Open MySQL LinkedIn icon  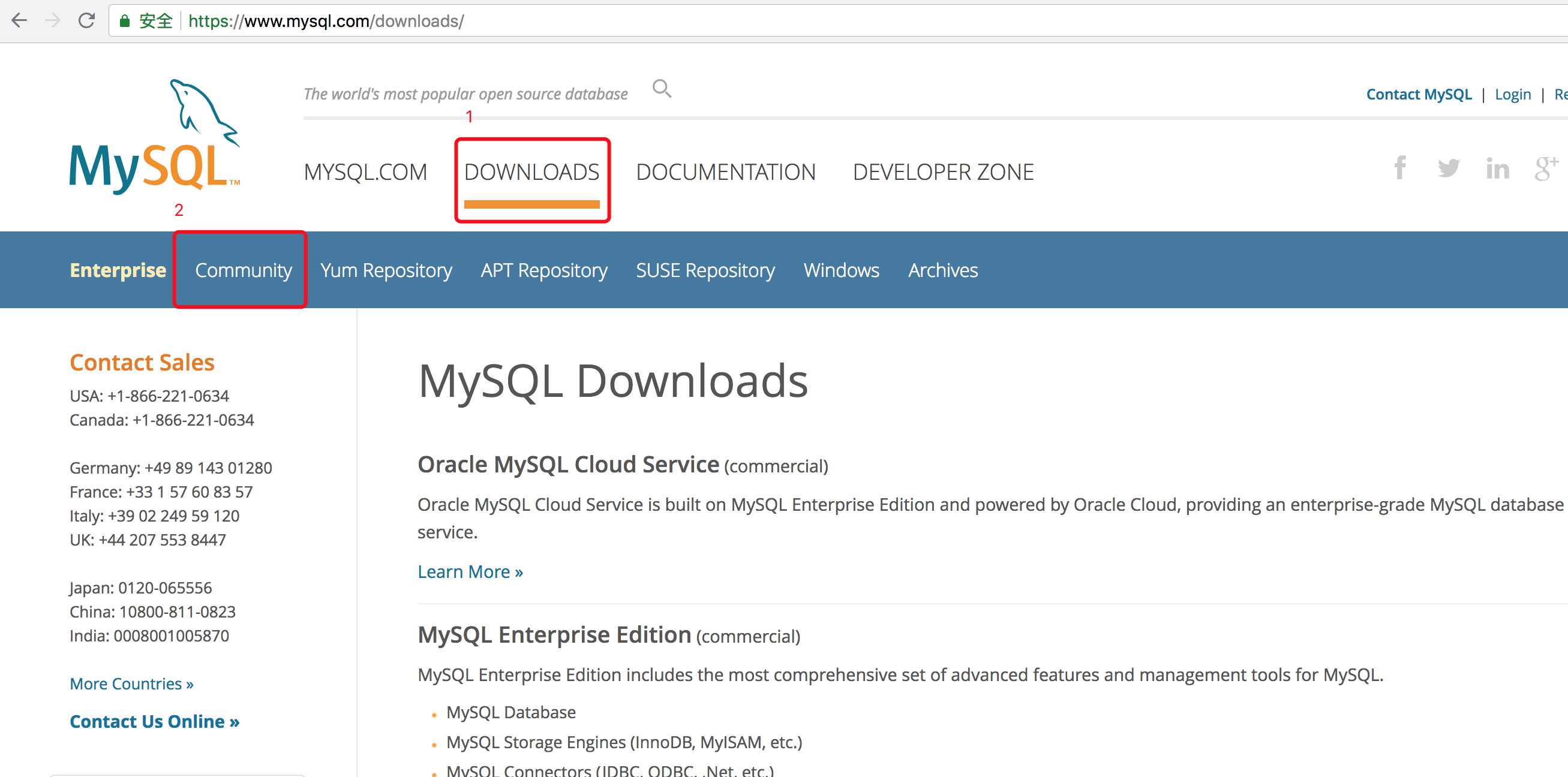1497,168
